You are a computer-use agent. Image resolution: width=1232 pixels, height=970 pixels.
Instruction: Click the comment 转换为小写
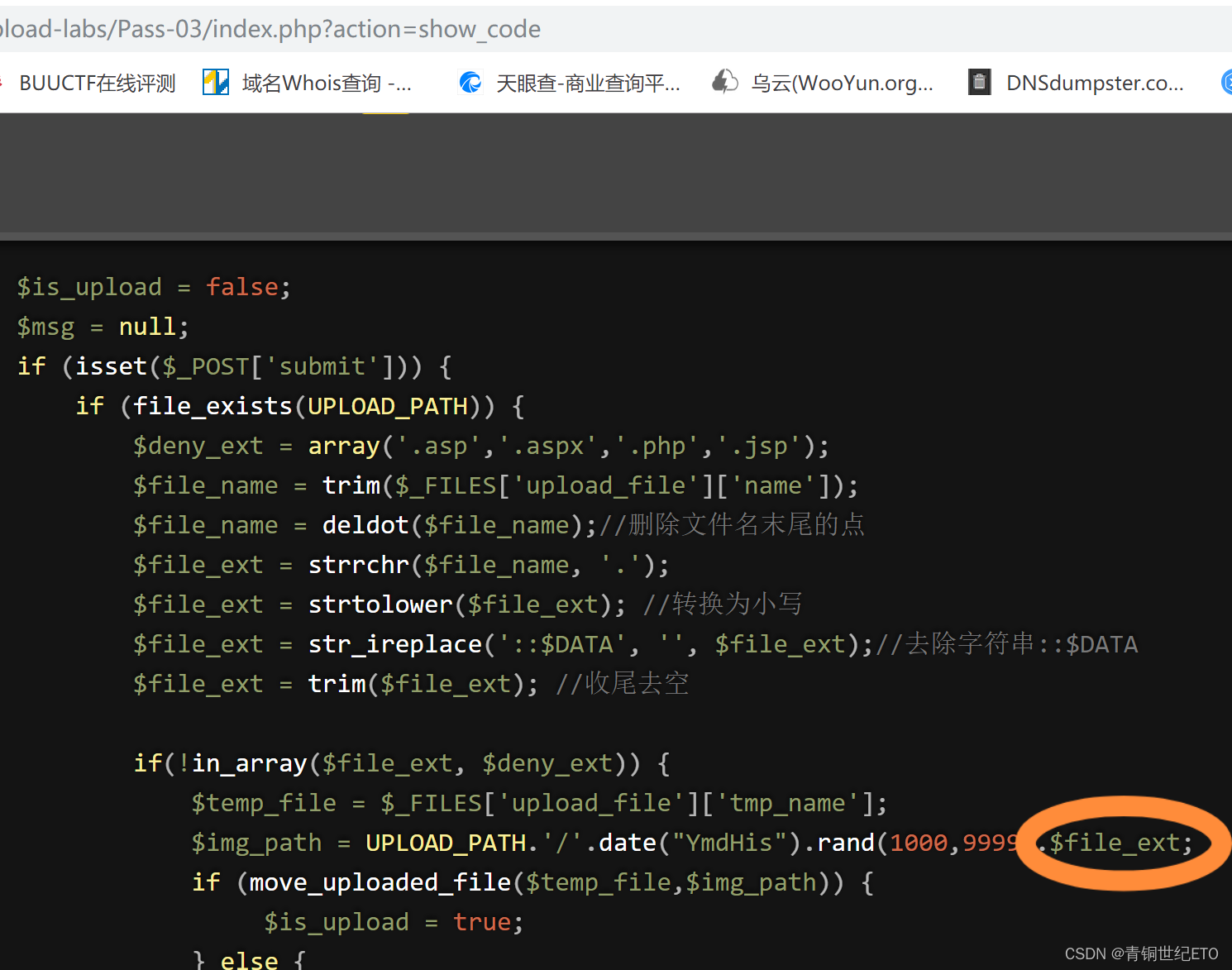coord(723,604)
